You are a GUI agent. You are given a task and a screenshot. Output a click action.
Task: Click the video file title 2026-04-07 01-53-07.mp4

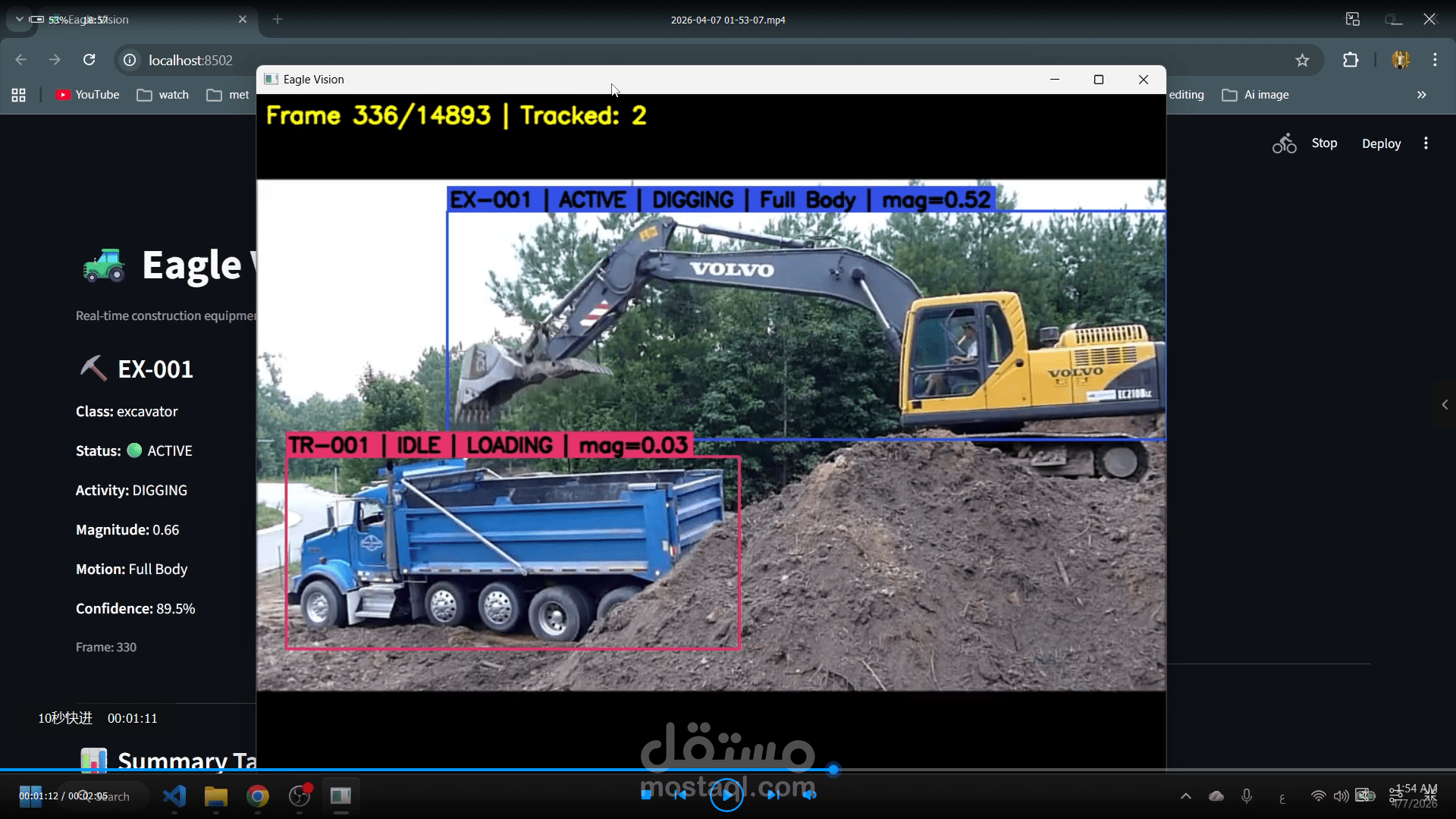(x=728, y=20)
